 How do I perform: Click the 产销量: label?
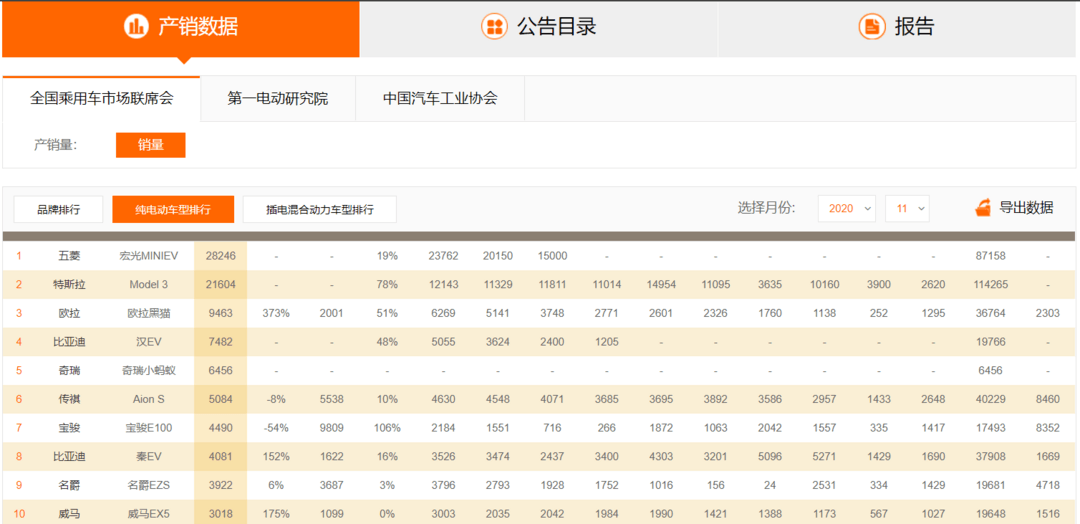[56, 145]
